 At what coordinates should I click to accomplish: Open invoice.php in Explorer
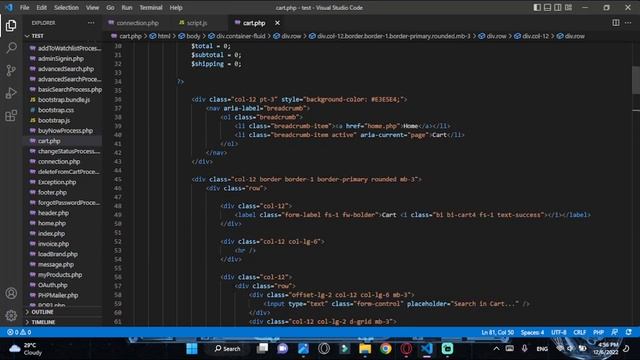[x=53, y=244]
